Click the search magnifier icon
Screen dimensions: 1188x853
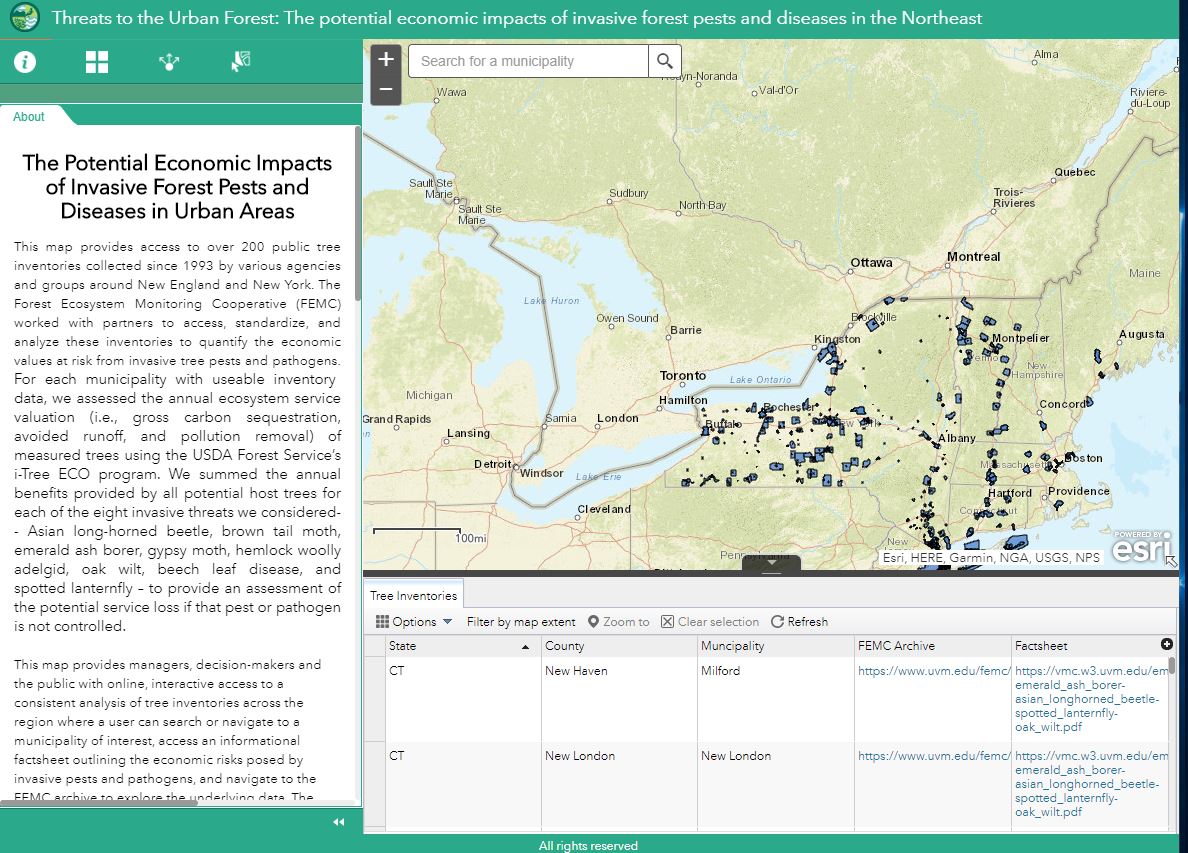[664, 60]
